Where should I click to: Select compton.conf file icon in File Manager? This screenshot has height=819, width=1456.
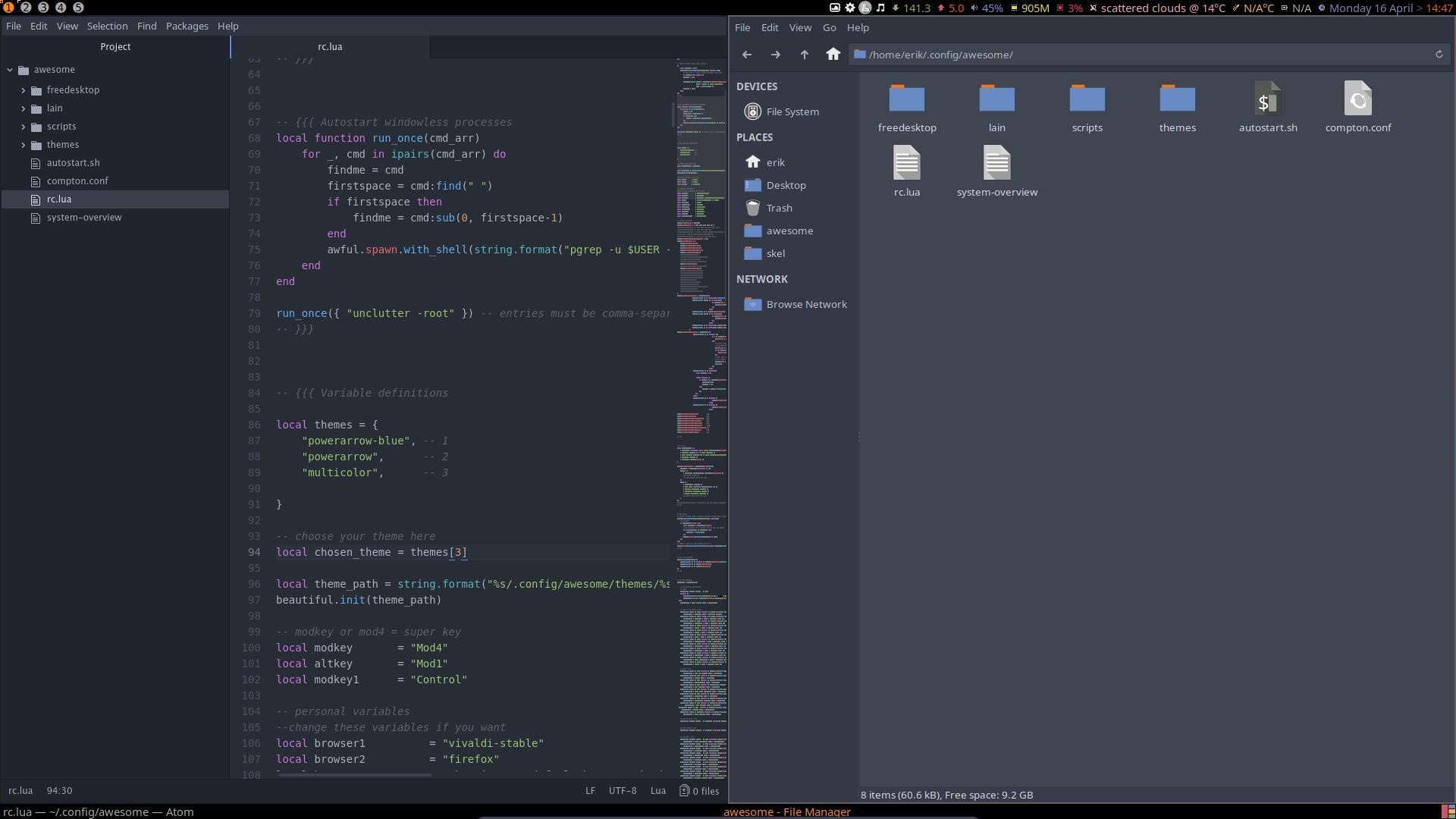point(1358,99)
